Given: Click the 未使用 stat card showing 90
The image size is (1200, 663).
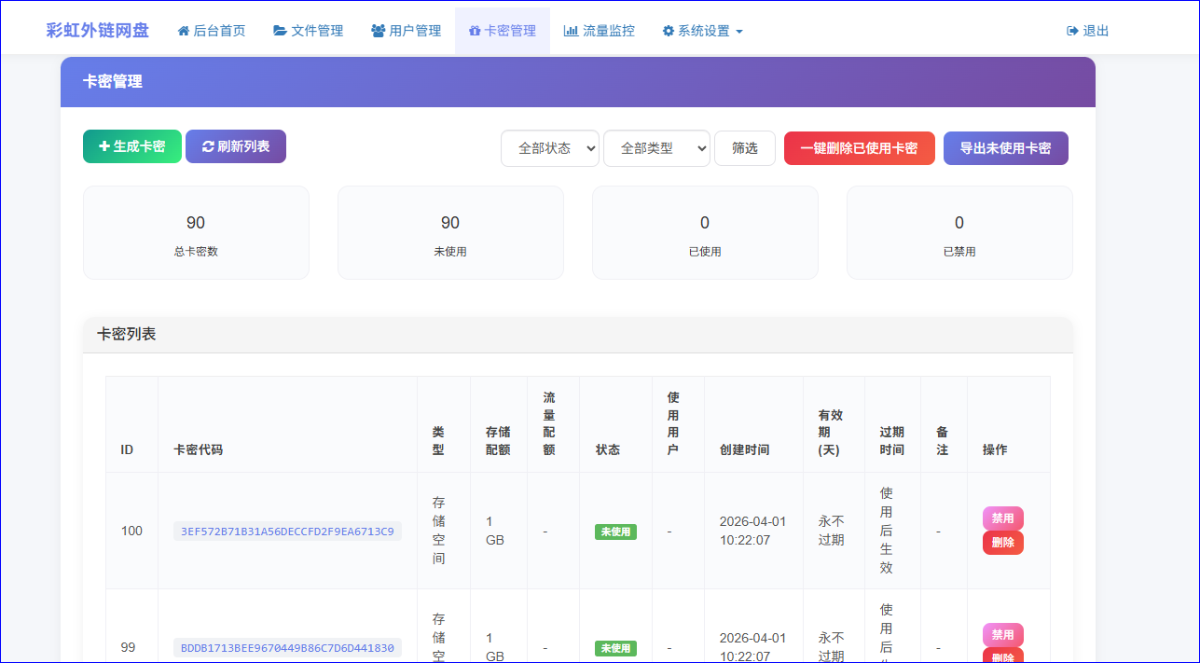Looking at the screenshot, I should coord(450,232).
